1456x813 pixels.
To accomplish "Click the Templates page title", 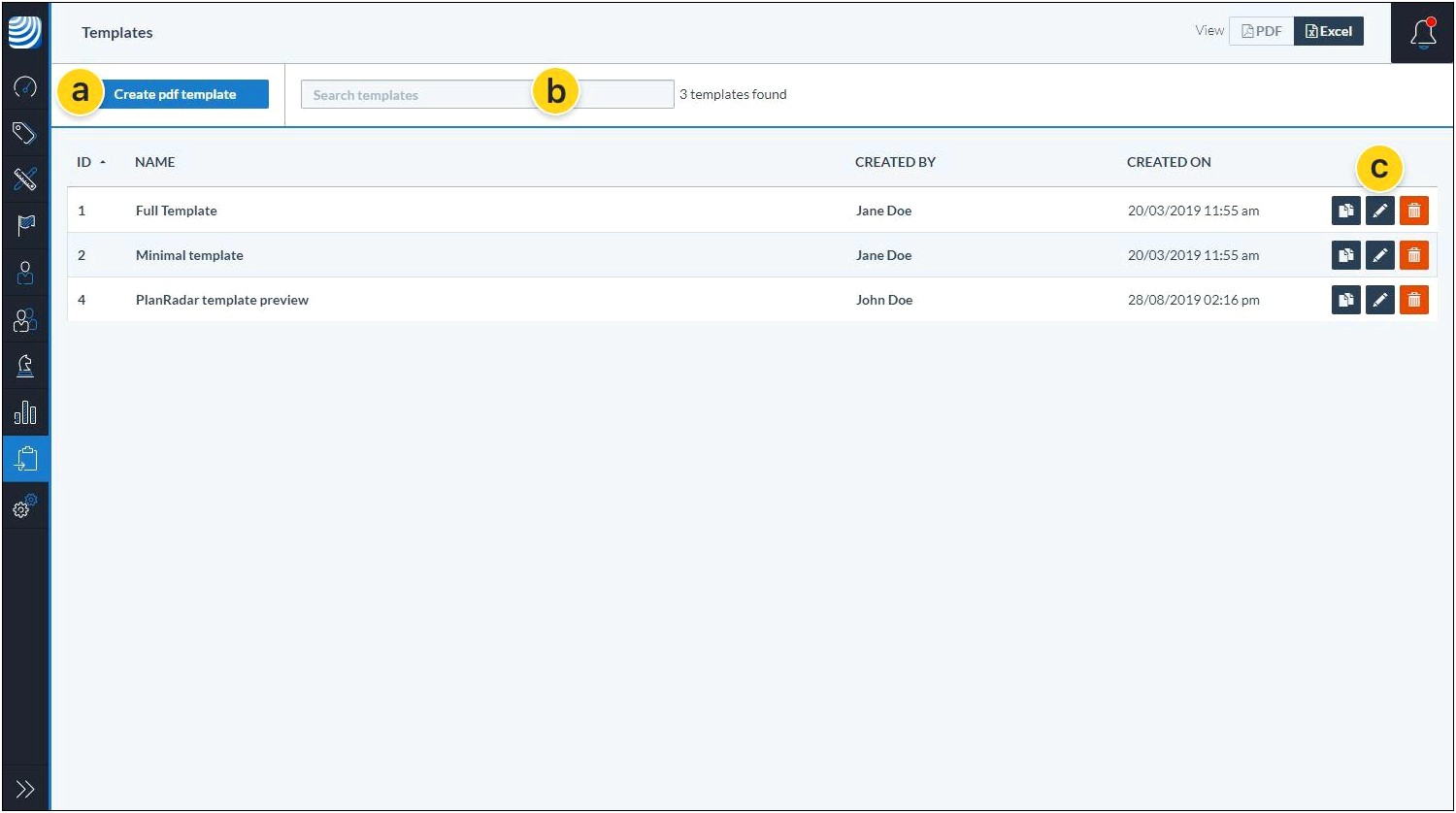I will click(x=117, y=32).
